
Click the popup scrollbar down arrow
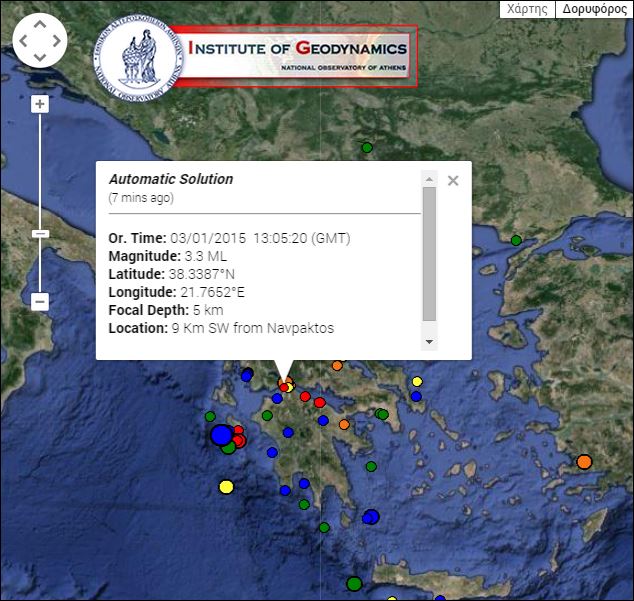(x=429, y=342)
